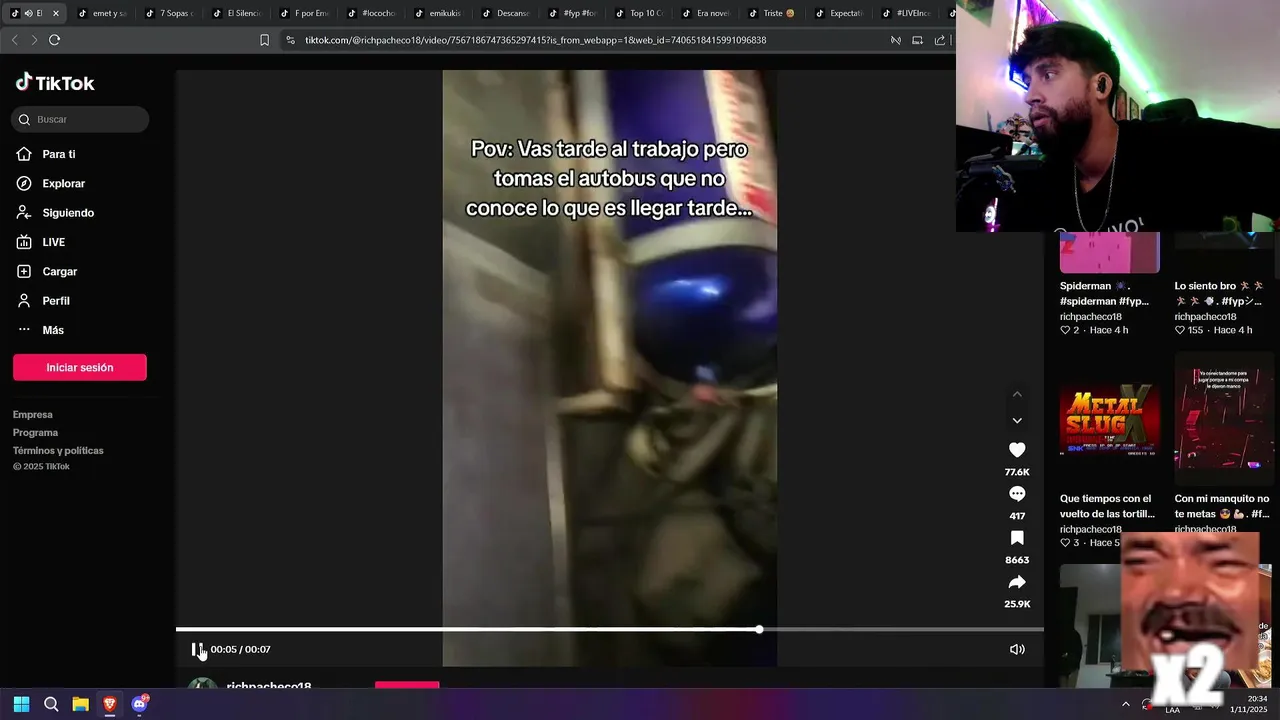Reload the page
The height and width of the screenshot is (720, 1280).
coord(54,40)
